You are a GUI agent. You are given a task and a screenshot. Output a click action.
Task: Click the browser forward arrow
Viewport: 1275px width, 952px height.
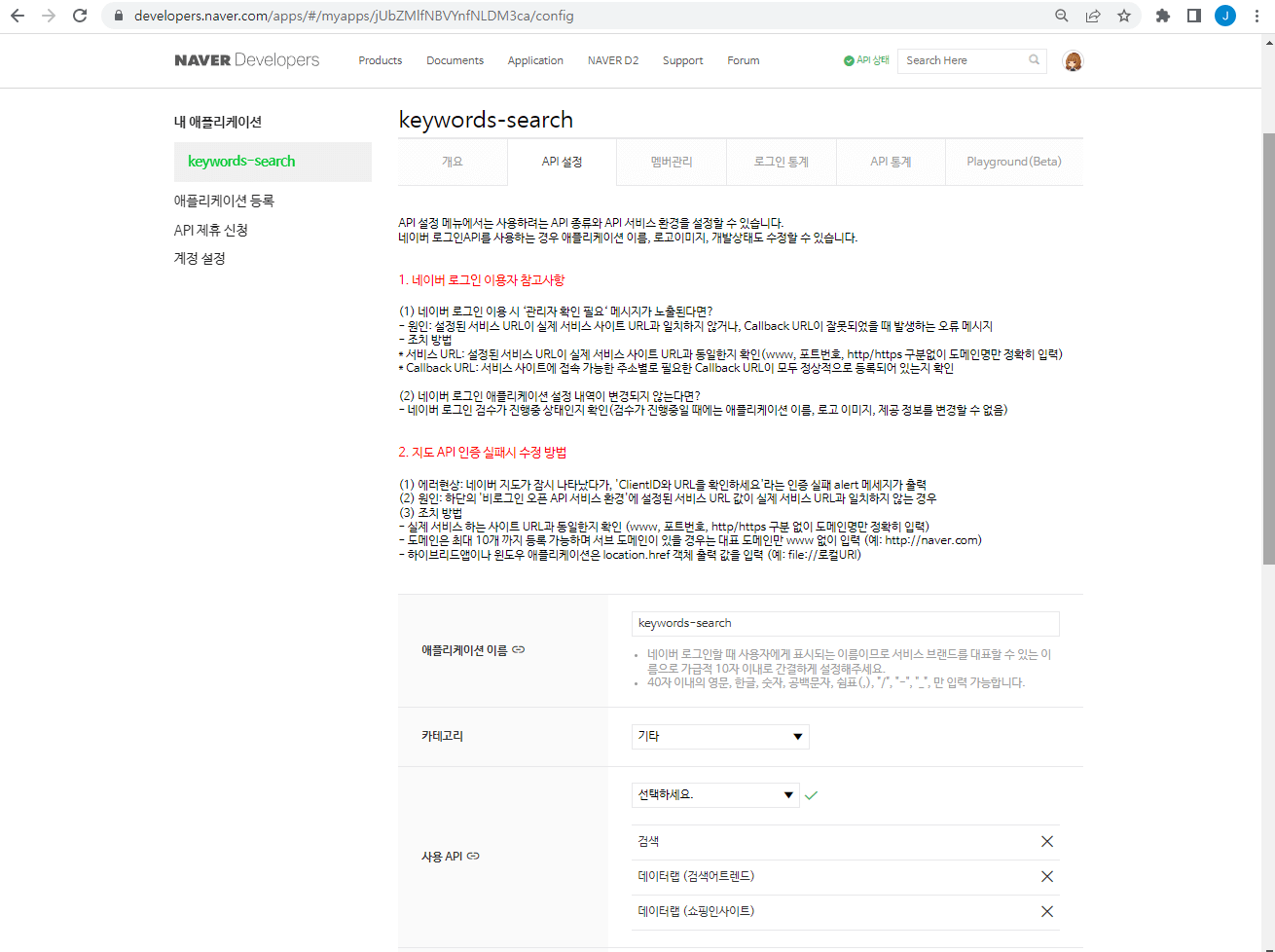pos(49,16)
